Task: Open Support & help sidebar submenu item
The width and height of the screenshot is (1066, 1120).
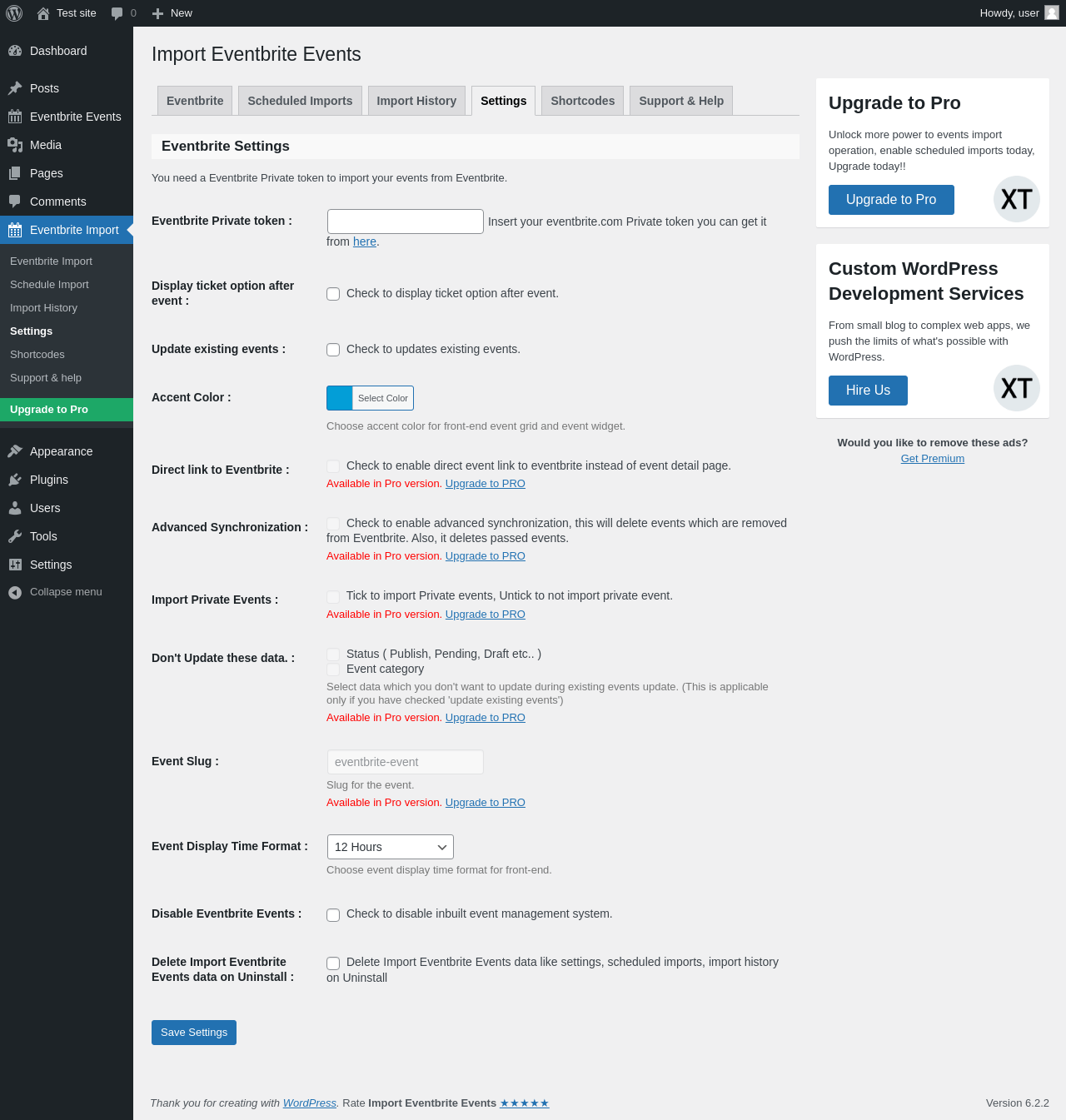Action: pos(67,378)
